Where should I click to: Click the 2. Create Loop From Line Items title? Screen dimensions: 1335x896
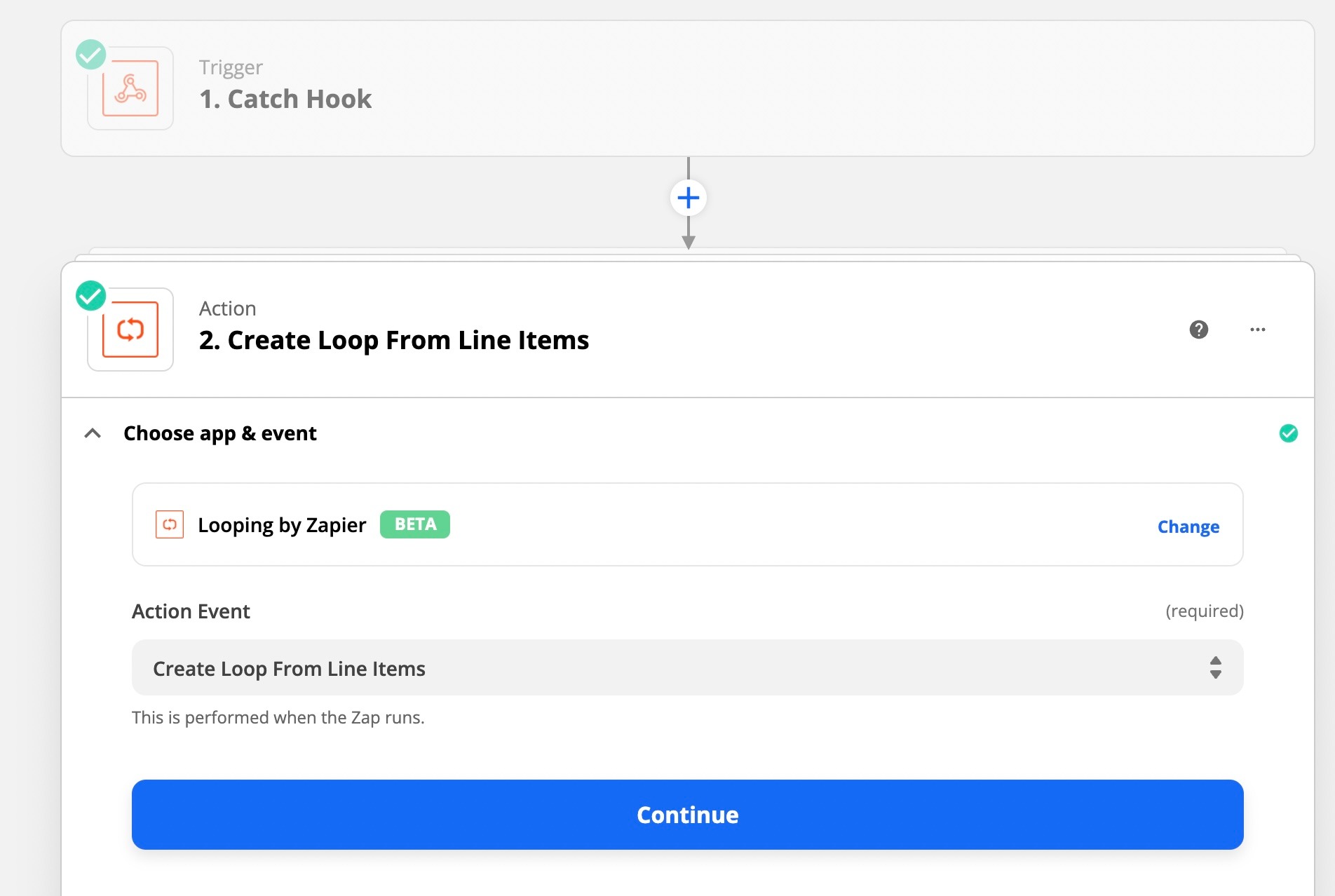click(x=394, y=340)
